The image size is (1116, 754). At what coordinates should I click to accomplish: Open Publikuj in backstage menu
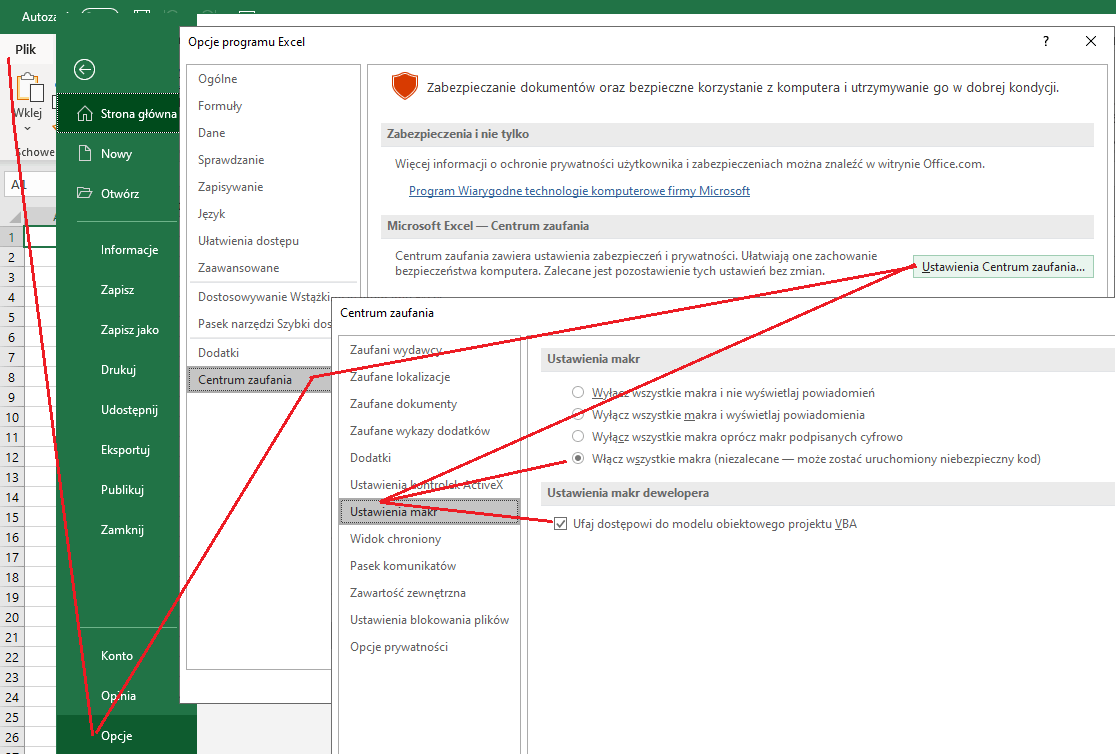[x=122, y=489]
